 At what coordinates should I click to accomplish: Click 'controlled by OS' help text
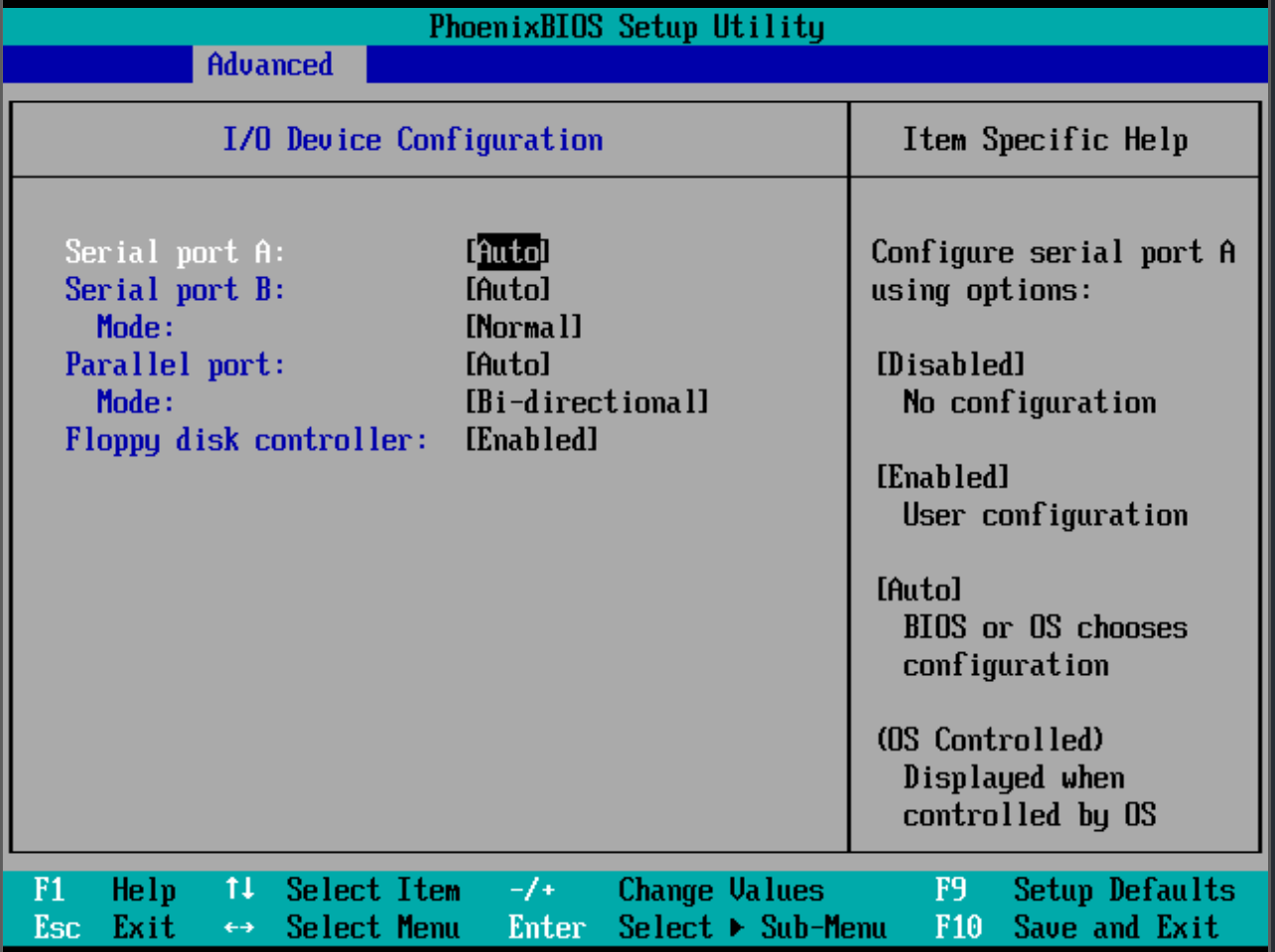[x=1030, y=815]
